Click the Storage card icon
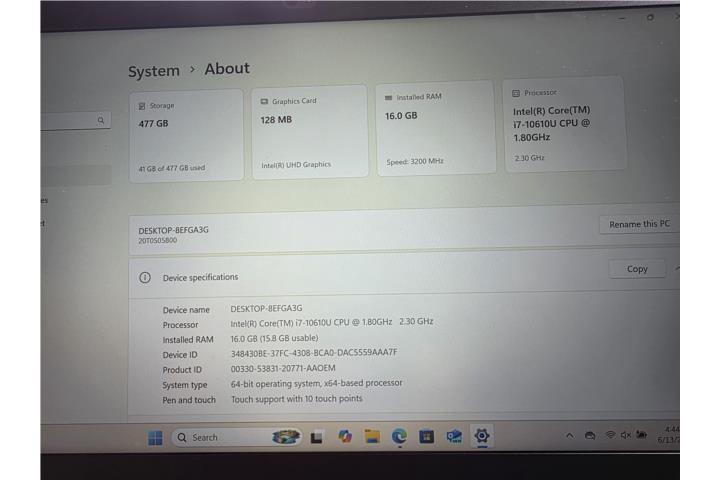The width and height of the screenshot is (720, 480). [x=142, y=107]
